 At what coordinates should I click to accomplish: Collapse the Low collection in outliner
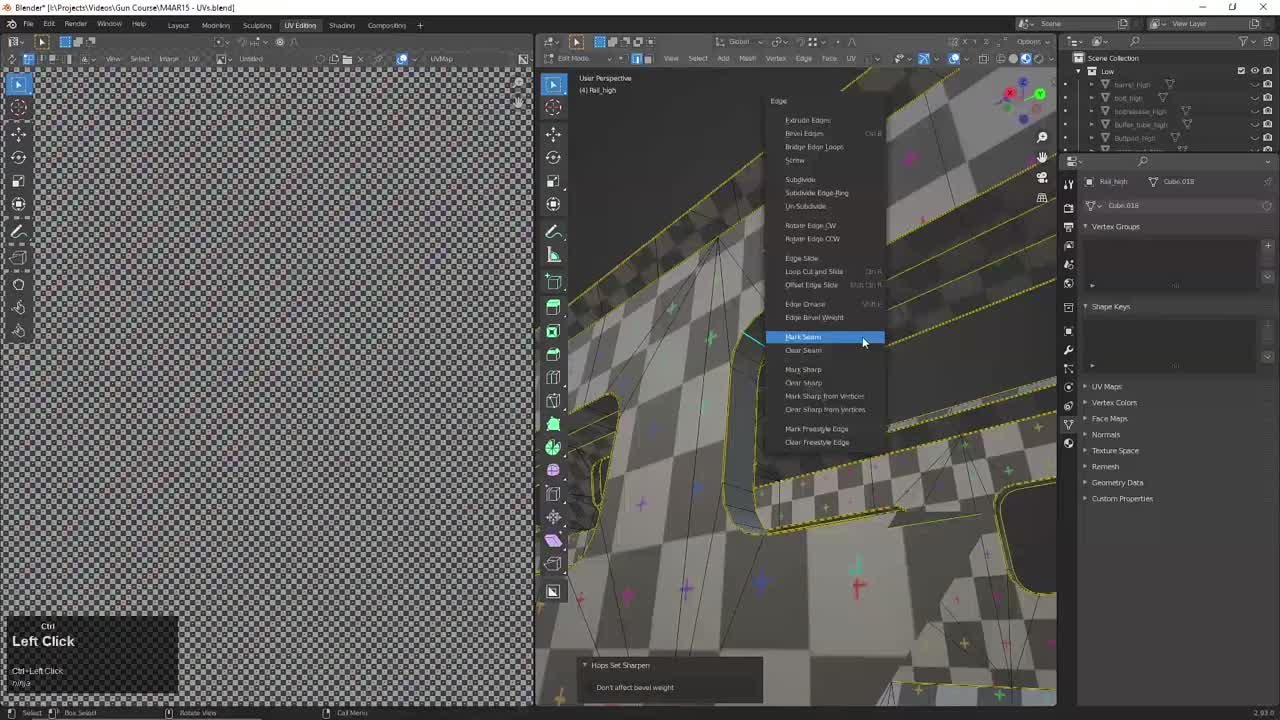pyautogui.click(x=1079, y=71)
